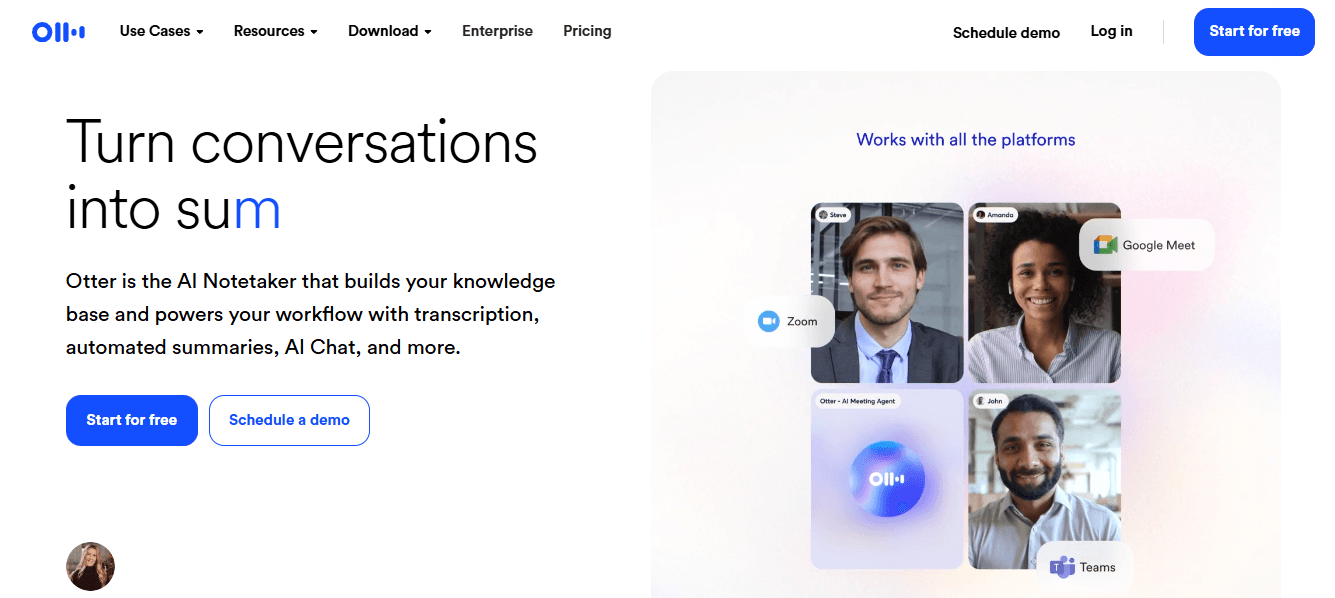Open the Pricing page
Viewport: 1335px width, 598px height.
coord(587,31)
